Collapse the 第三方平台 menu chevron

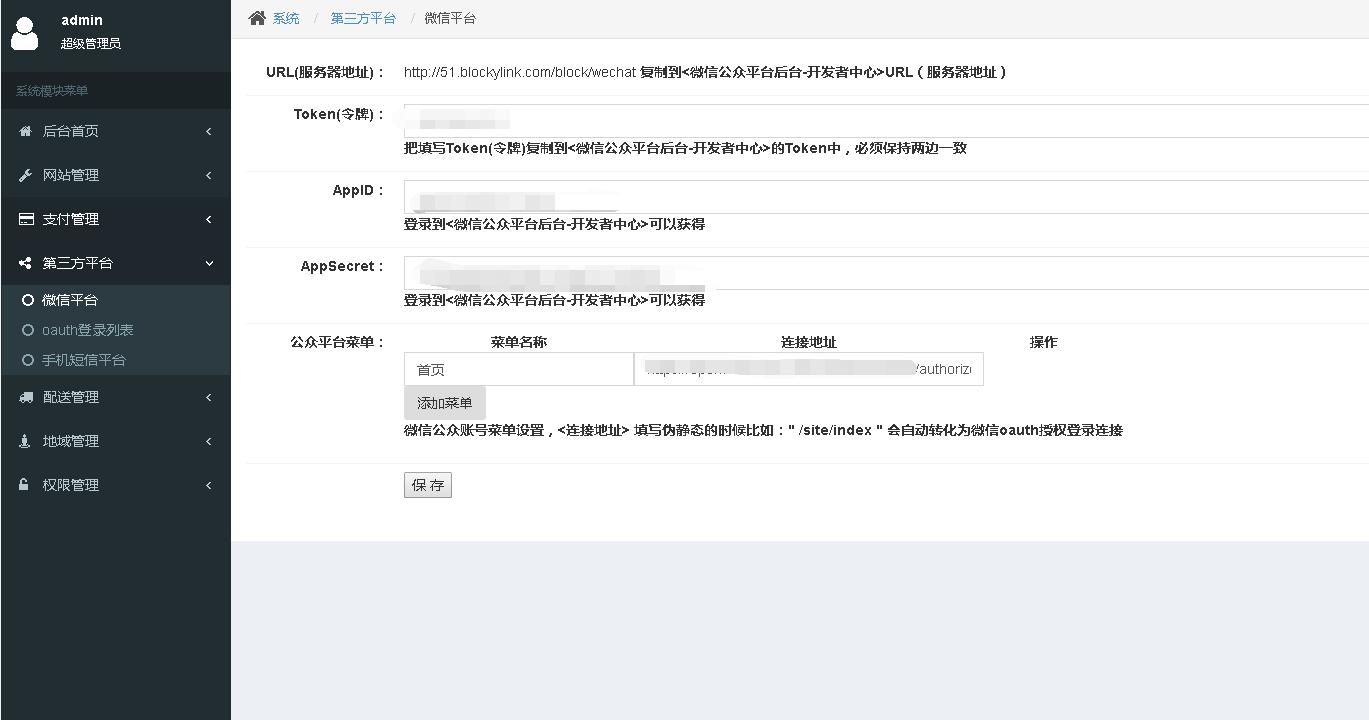(x=209, y=263)
